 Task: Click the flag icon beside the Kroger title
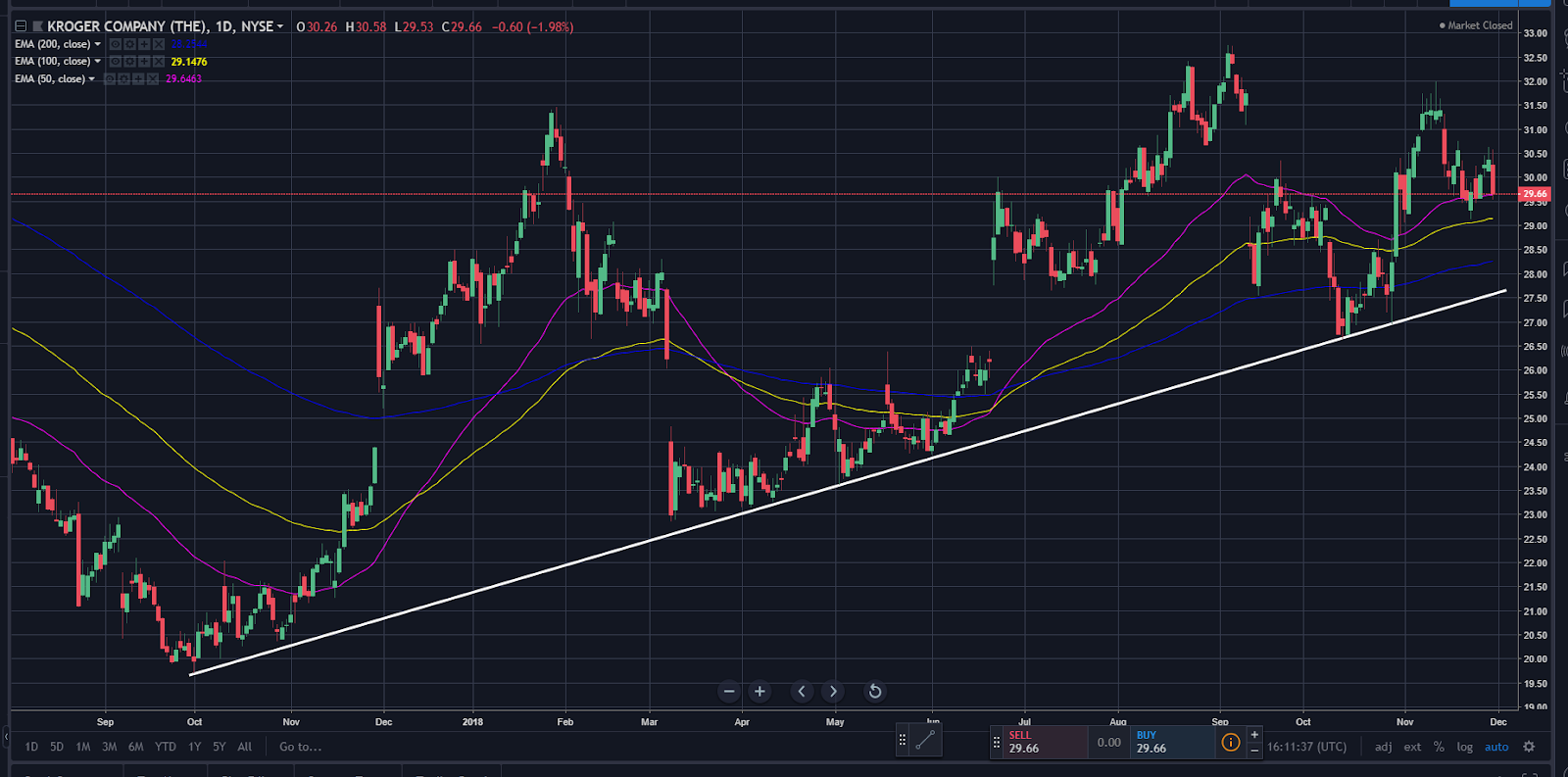[38, 26]
